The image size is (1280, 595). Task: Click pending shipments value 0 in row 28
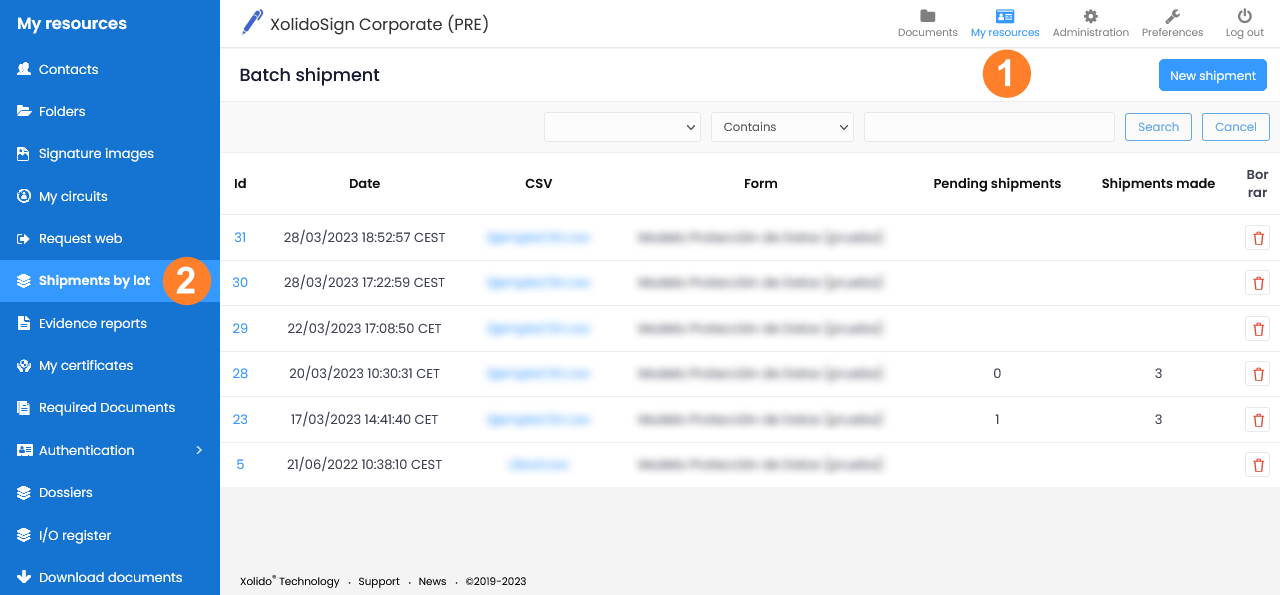[997, 373]
